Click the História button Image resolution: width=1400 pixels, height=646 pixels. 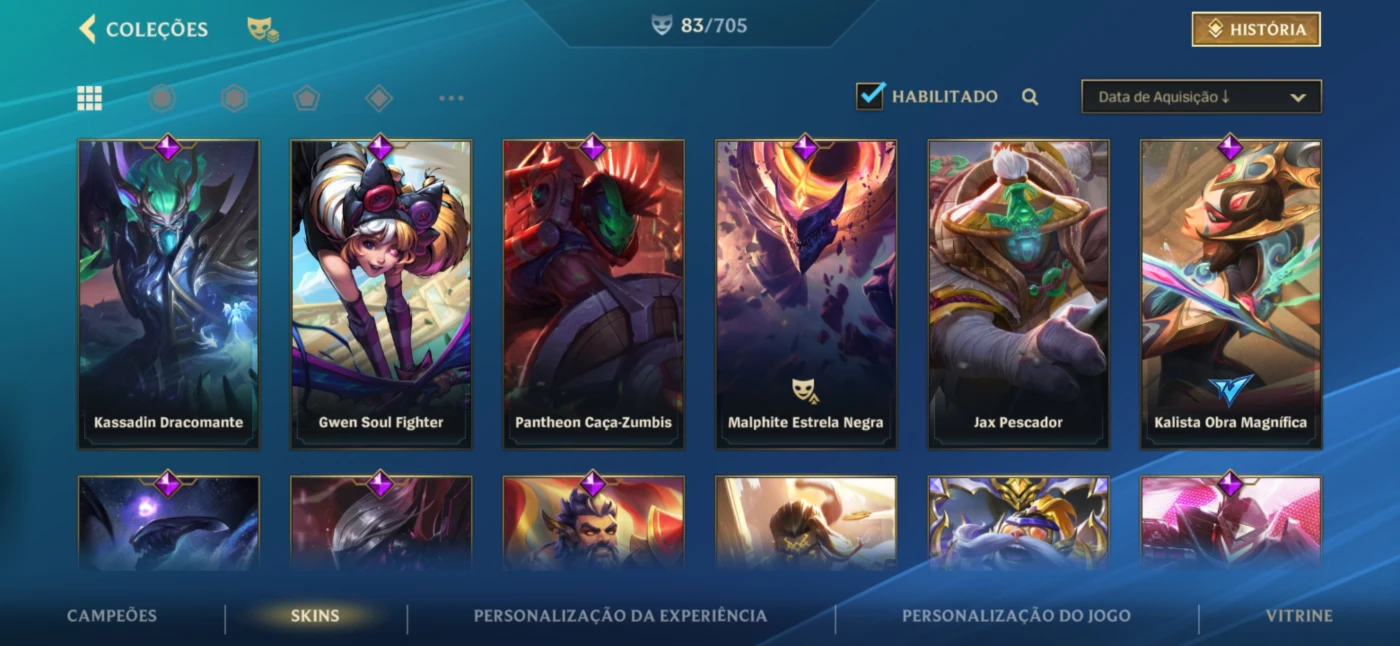click(x=1256, y=30)
